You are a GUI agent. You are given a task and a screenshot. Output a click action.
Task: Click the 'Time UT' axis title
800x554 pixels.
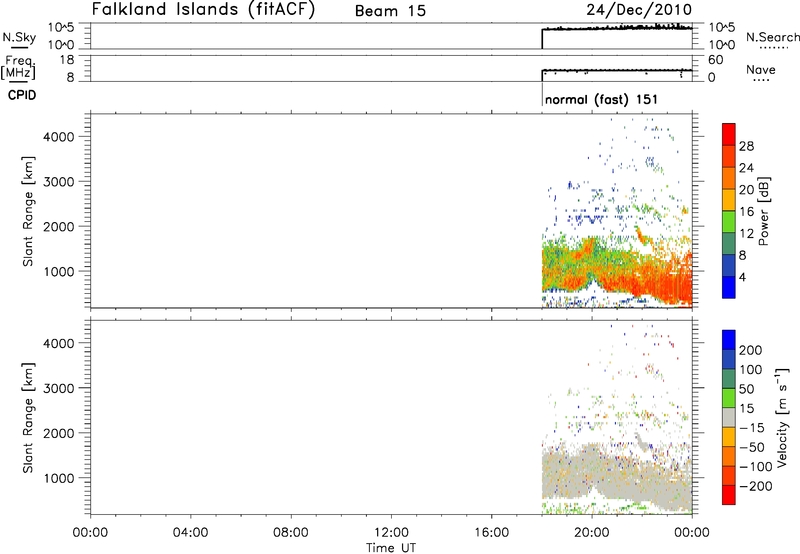tap(391, 548)
